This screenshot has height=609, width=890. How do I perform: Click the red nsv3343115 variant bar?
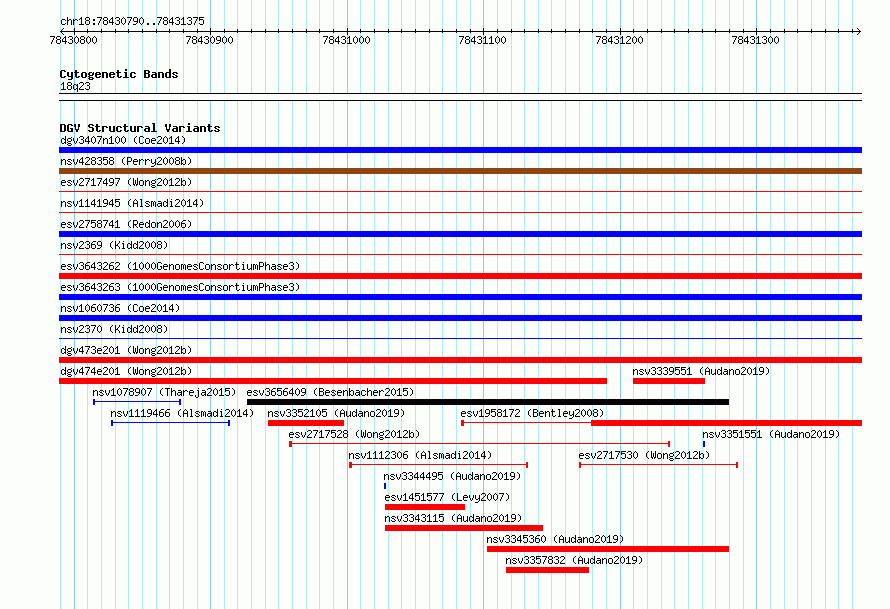pyautogui.click(x=464, y=528)
